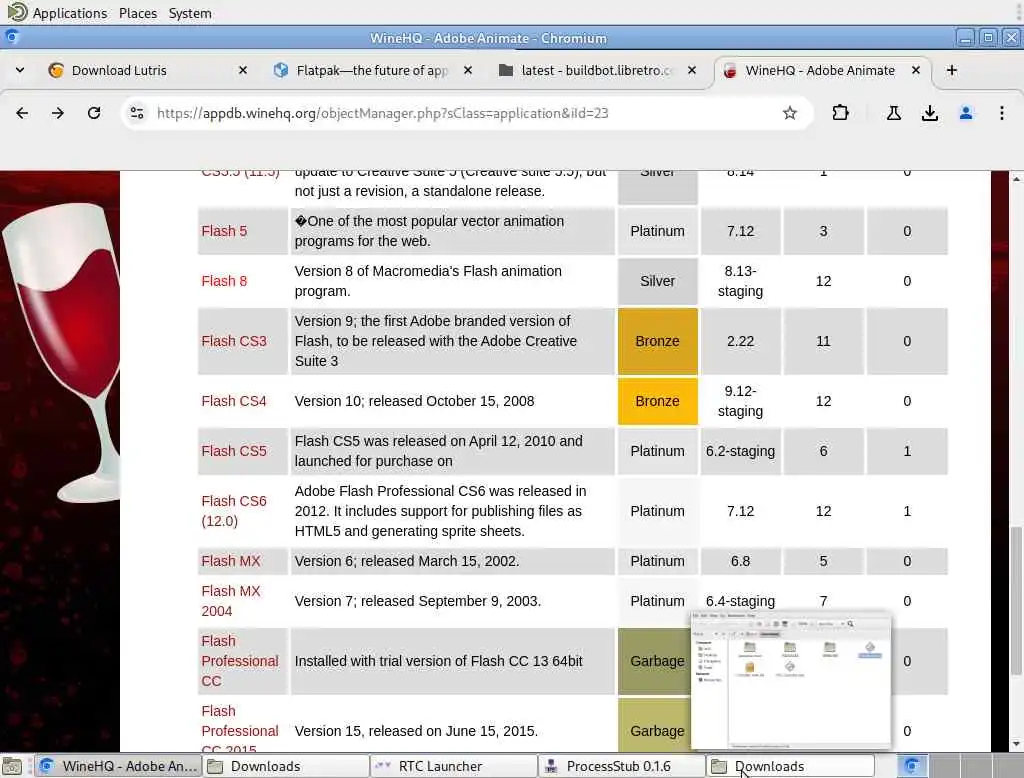Click the Silver rating for Flash 8
Image resolution: width=1024 pixels, height=778 pixels.
click(x=657, y=281)
